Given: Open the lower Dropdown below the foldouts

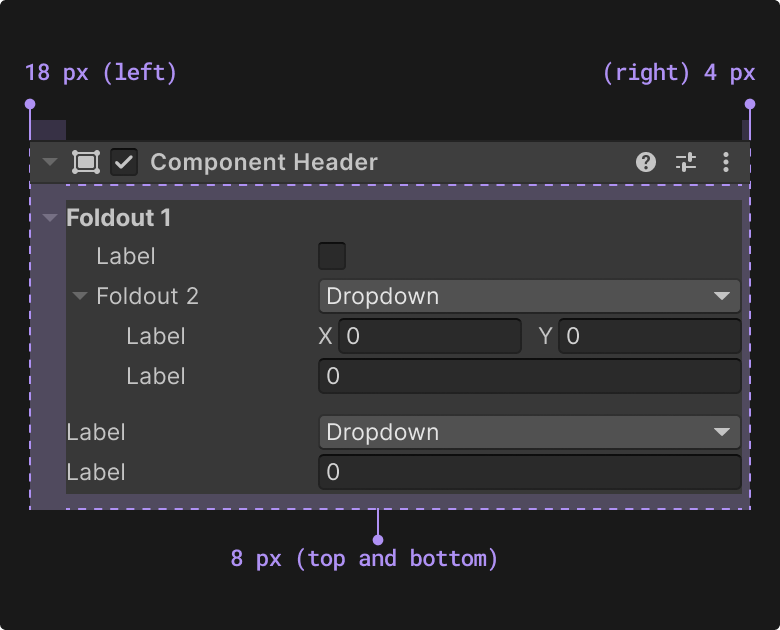Looking at the screenshot, I should (x=530, y=432).
